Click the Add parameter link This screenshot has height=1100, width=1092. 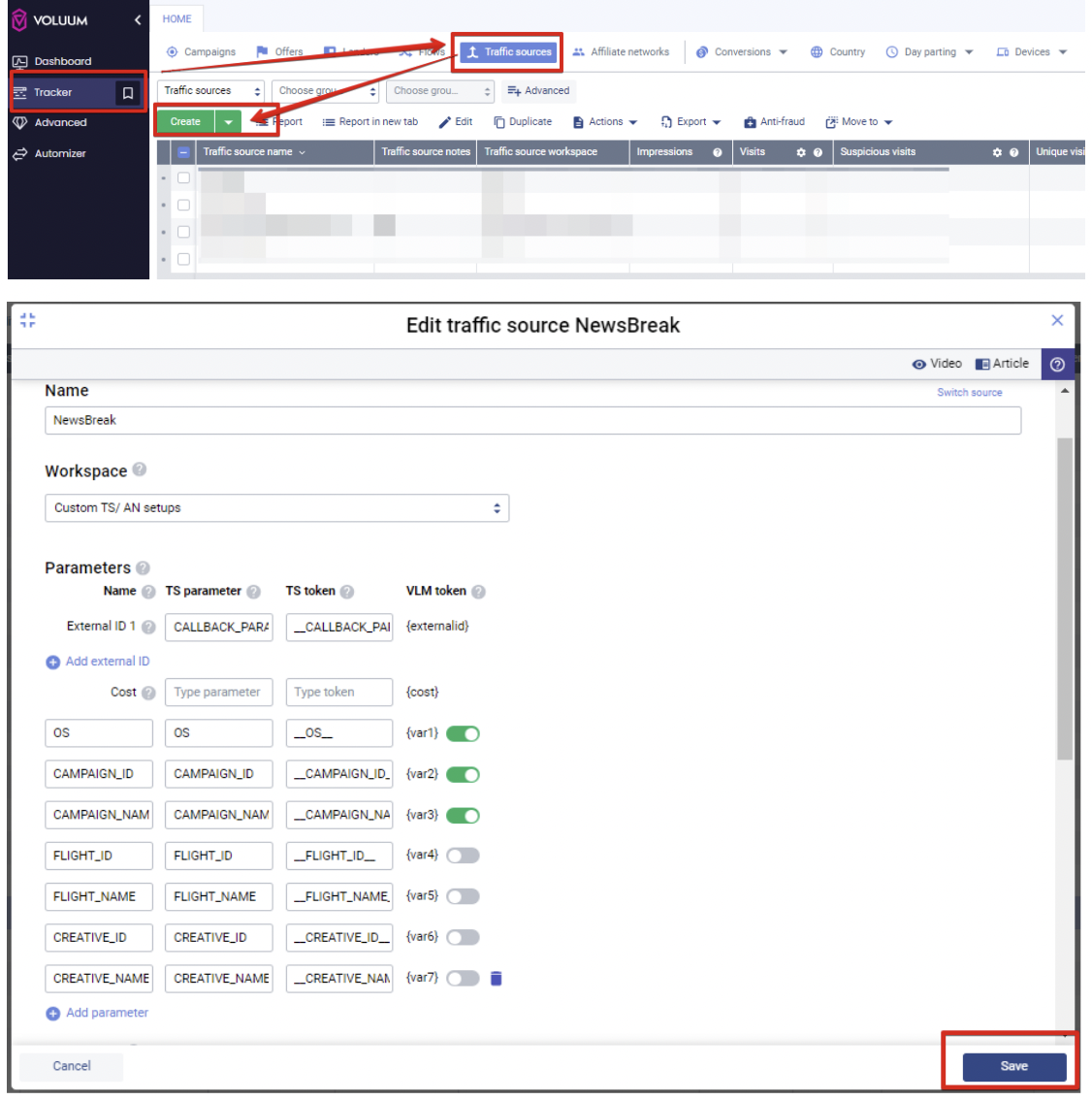(x=98, y=1014)
